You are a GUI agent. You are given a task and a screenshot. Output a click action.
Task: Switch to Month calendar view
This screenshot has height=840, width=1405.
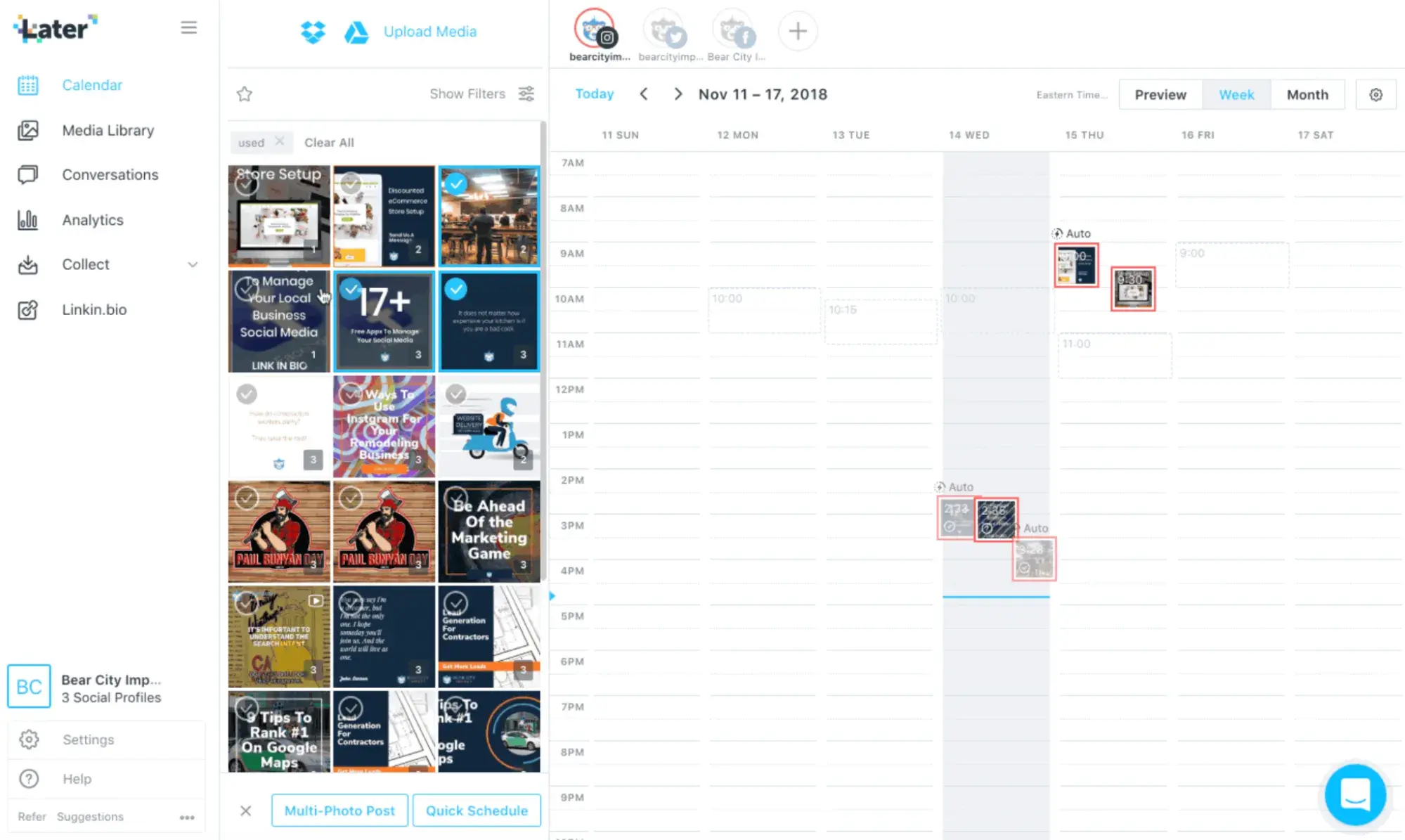click(x=1307, y=93)
